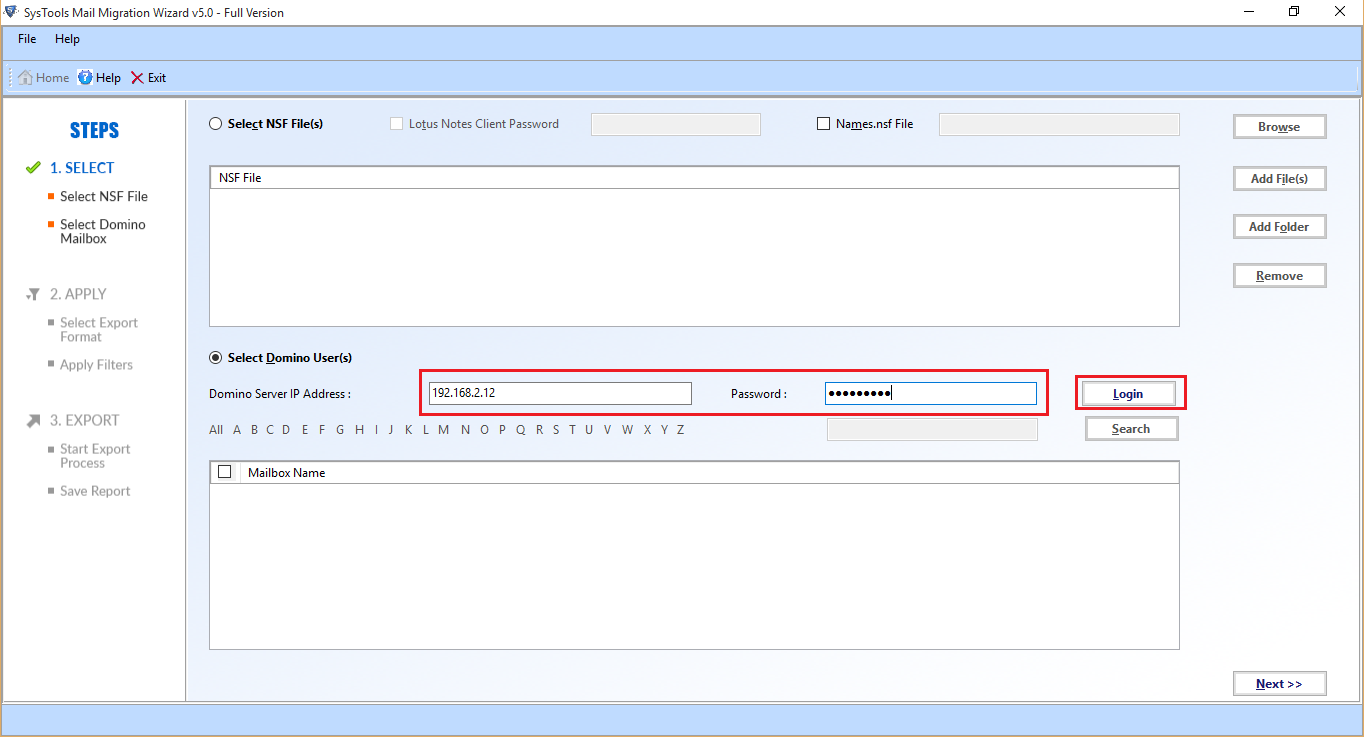This screenshot has width=1364, height=737.
Task: Filter mailboxes by letter S
Action: tap(556, 430)
